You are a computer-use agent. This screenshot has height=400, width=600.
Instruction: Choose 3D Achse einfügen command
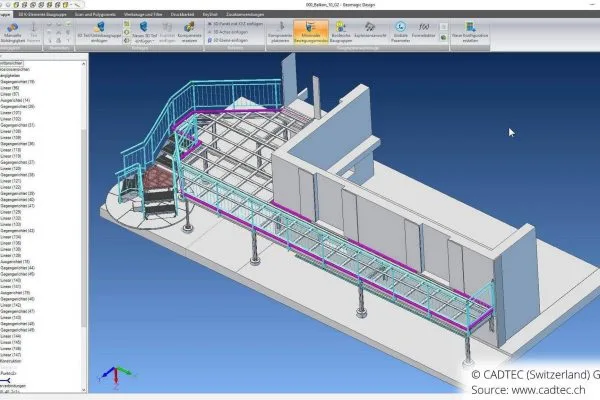pos(227,32)
